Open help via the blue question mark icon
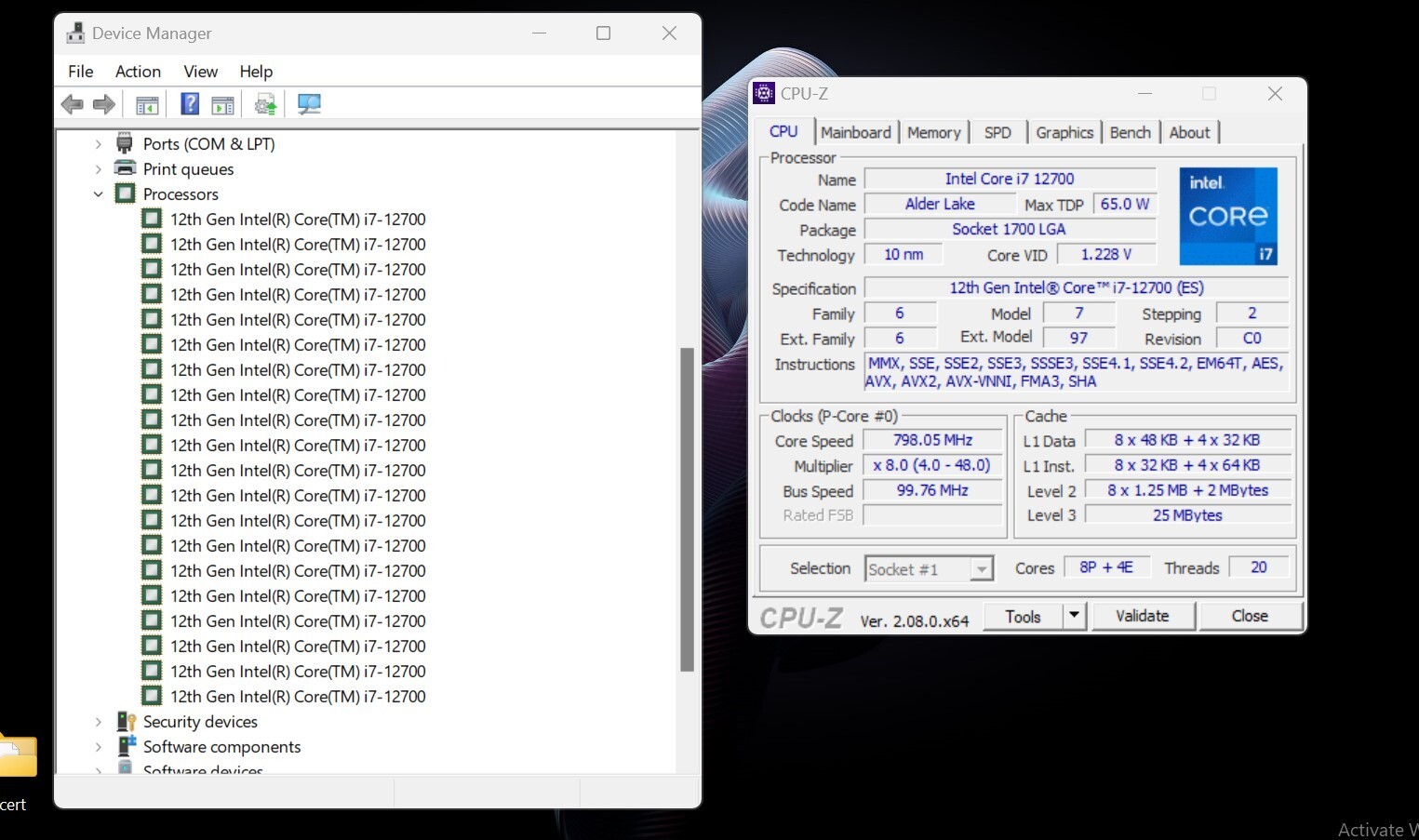The image size is (1419, 840). (190, 104)
